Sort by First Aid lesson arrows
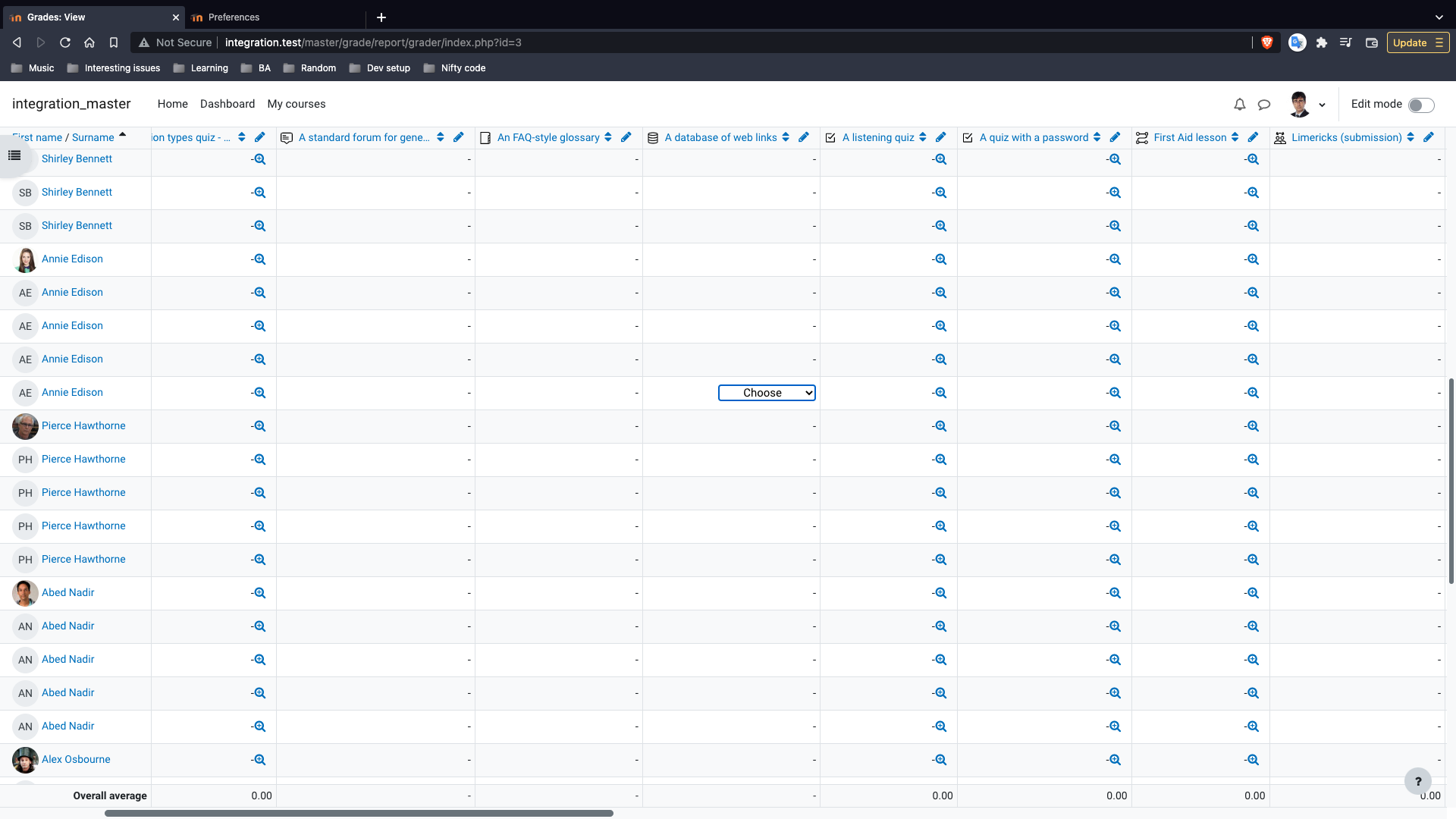Viewport: 1456px width, 819px height. (x=1235, y=137)
